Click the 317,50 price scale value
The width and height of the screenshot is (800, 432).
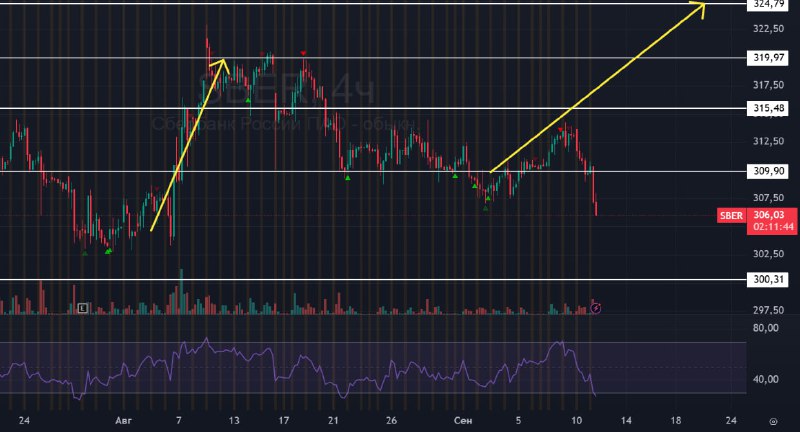tap(768, 85)
